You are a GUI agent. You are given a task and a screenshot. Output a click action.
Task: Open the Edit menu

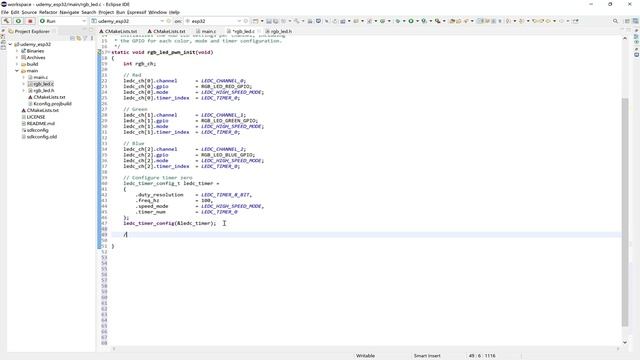(15, 12)
